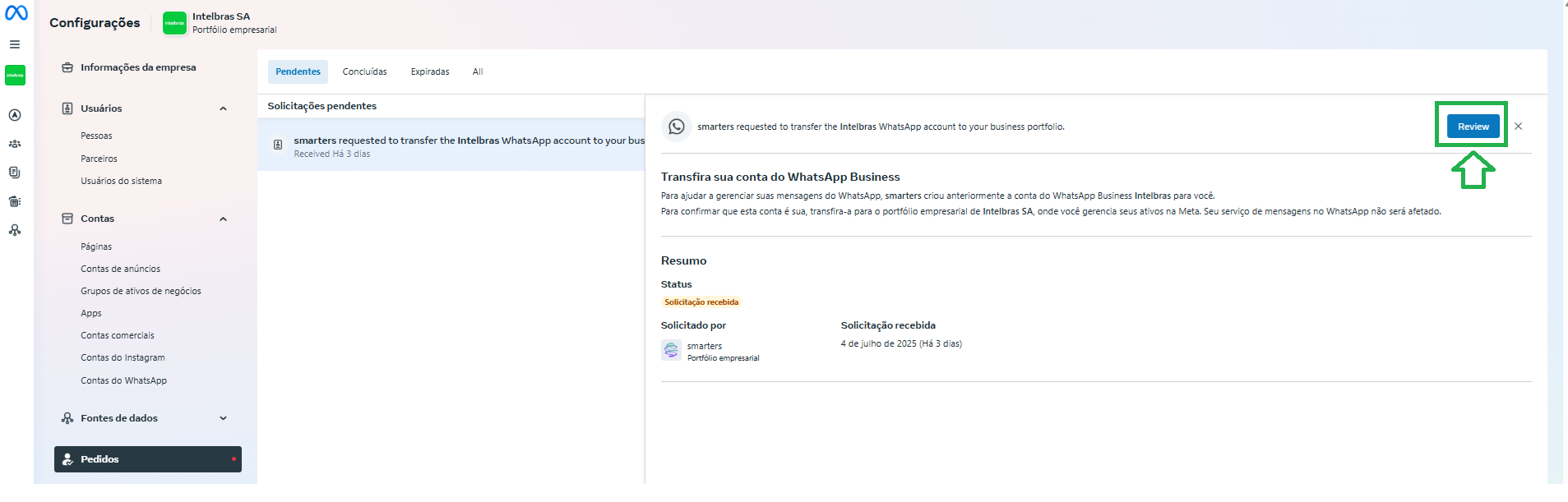The image size is (1568, 502).
Task: Click the Configurações title
Action: pos(95,23)
